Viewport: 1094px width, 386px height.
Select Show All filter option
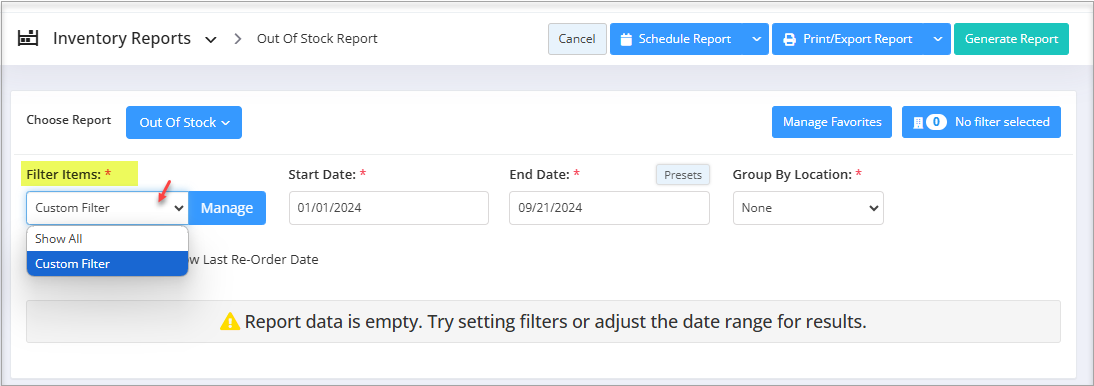107,239
